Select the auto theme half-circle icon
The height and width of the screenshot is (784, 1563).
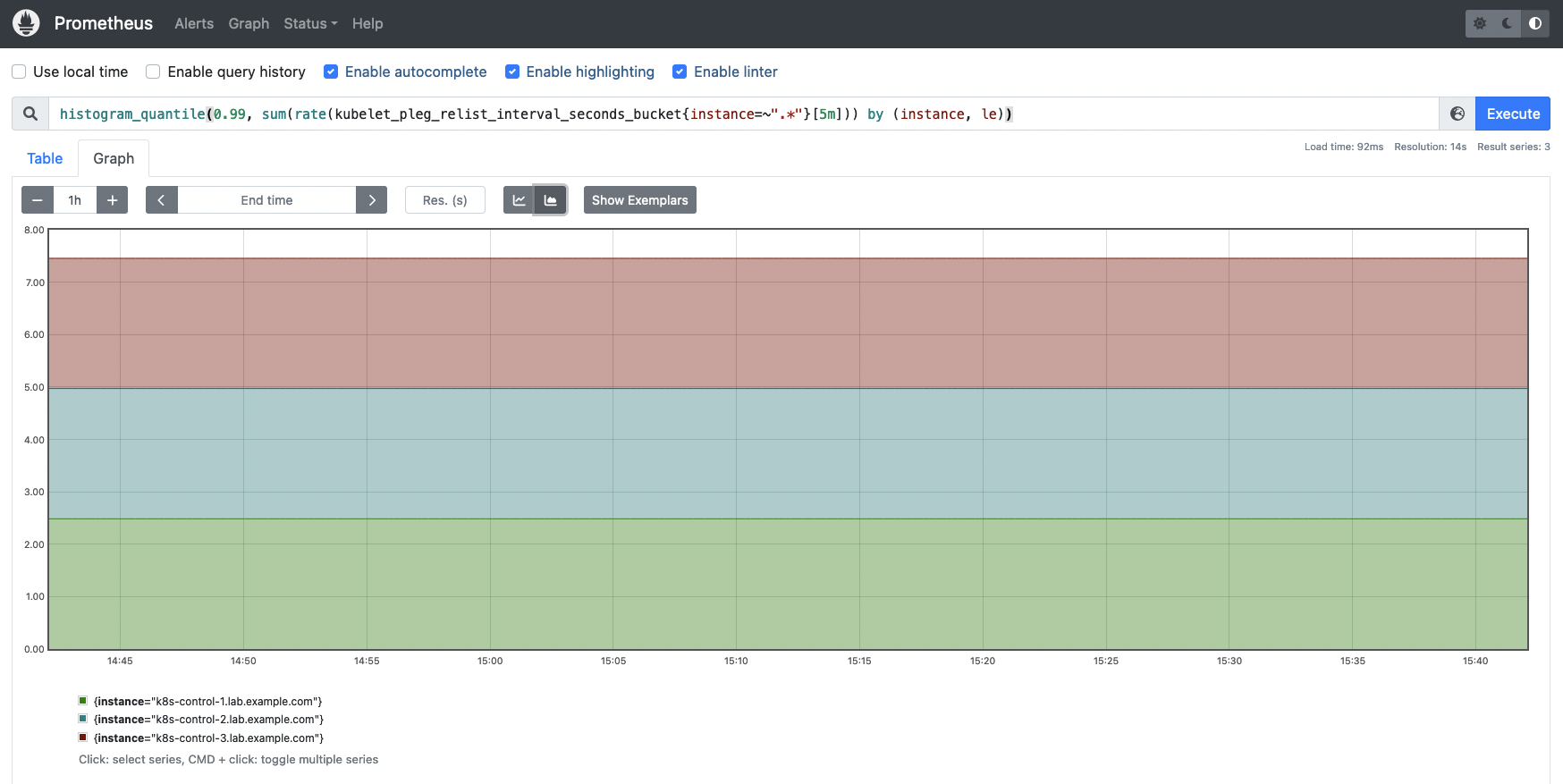[x=1535, y=23]
